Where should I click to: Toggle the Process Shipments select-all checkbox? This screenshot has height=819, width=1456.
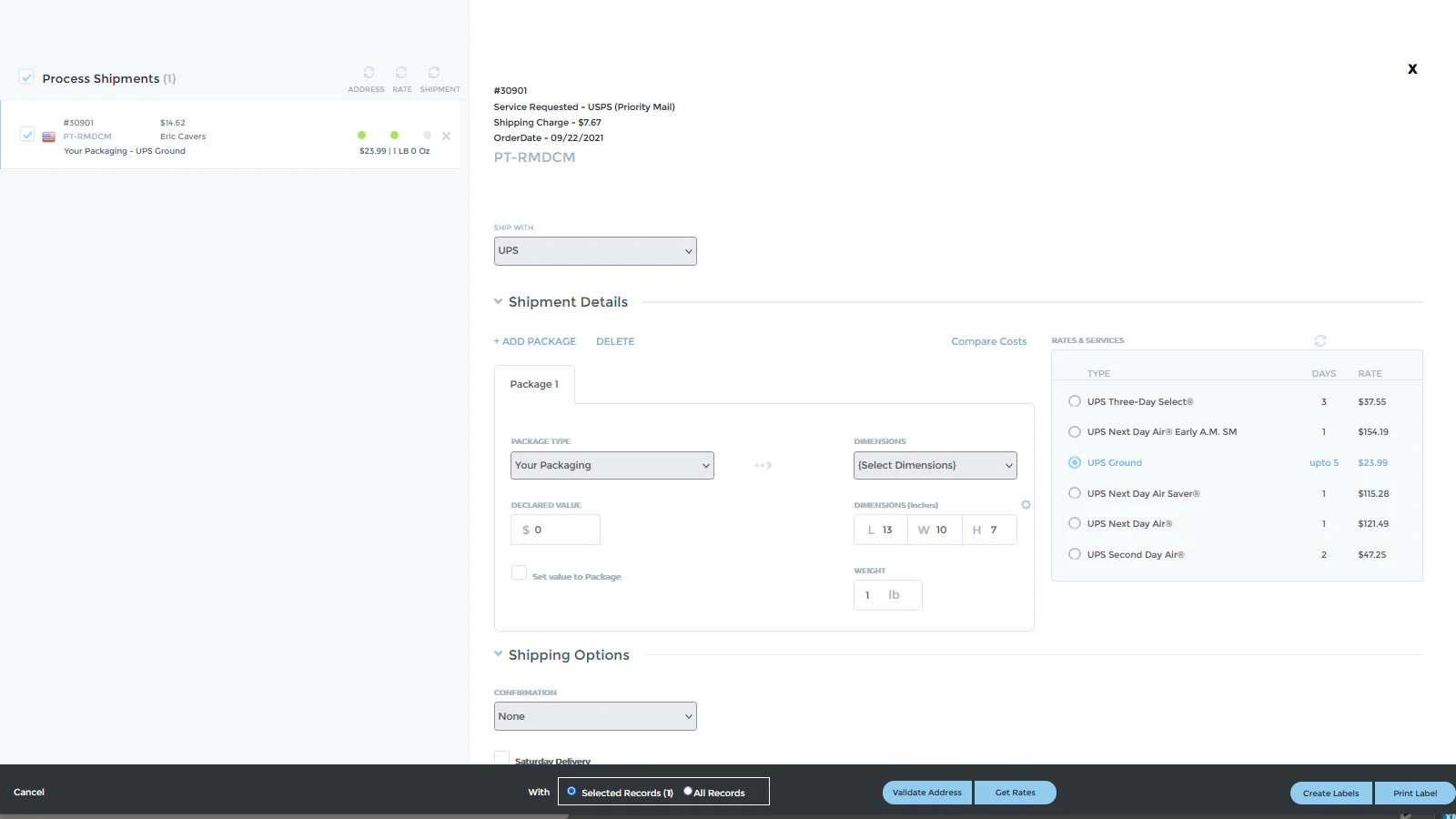pos(27,77)
